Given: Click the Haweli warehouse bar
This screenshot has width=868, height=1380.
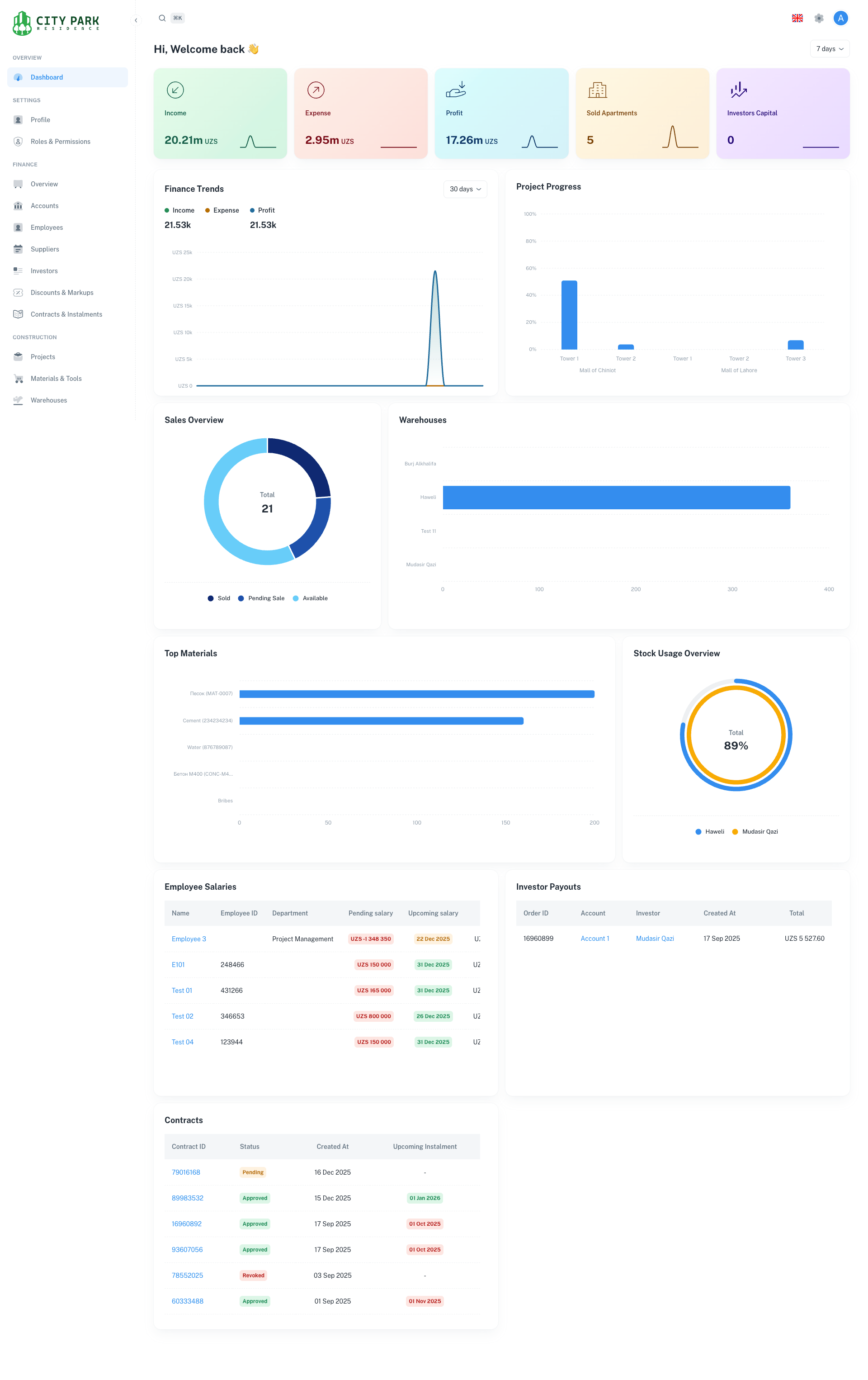Looking at the screenshot, I should click(x=616, y=498).
